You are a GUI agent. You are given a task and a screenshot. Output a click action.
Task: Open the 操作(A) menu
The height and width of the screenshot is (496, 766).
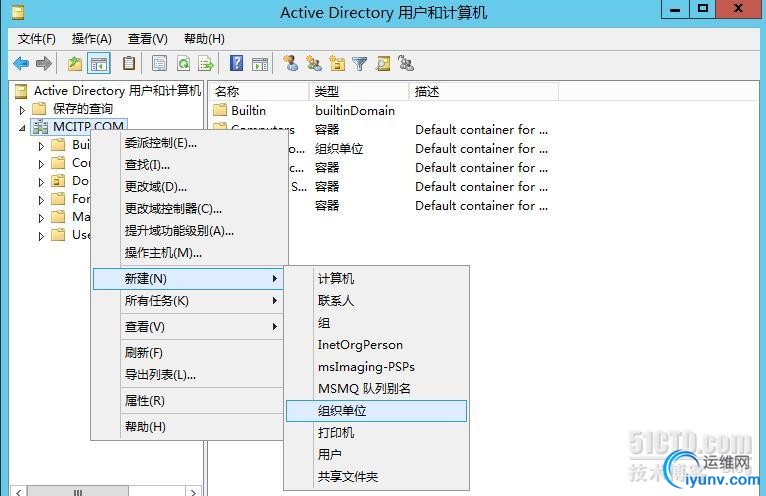point(91,39)
